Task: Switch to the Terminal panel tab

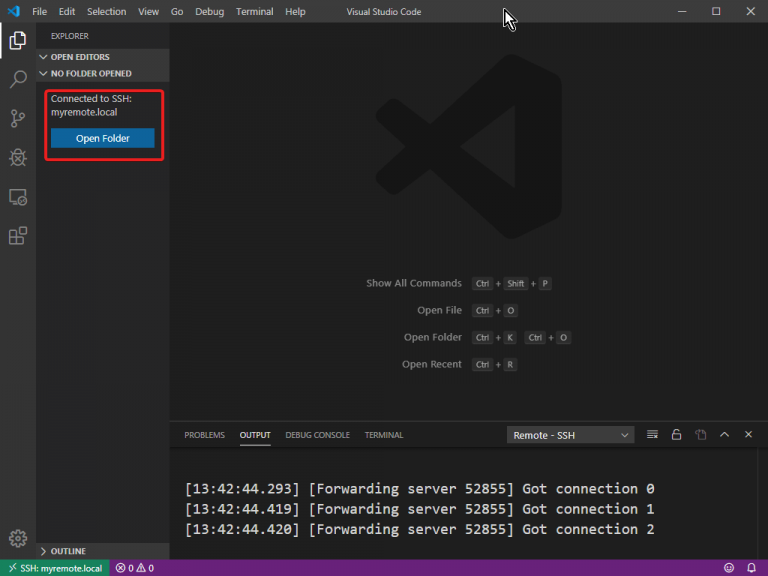Action: point(384,435)
